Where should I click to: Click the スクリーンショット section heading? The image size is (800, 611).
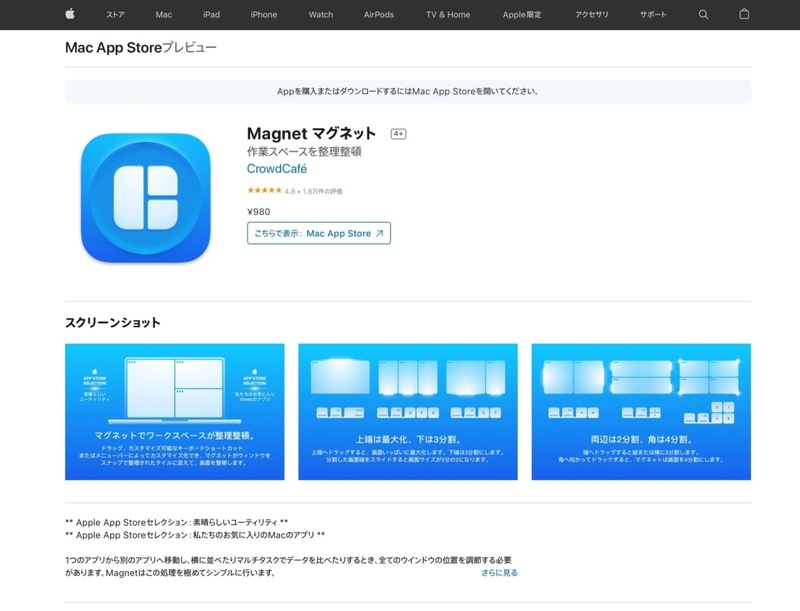coord(113,322)
